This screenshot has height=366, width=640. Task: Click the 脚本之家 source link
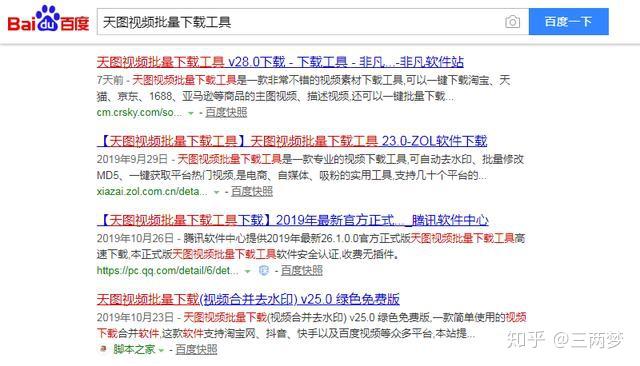(x=134, y=350)
